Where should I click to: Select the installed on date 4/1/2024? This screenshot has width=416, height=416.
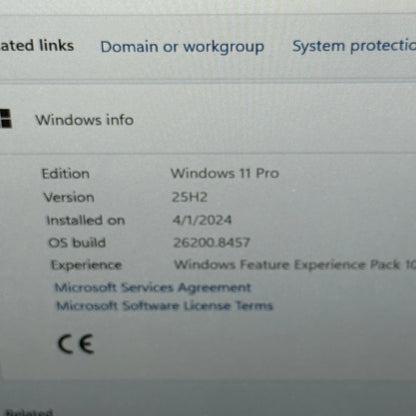tap(202, 220)
